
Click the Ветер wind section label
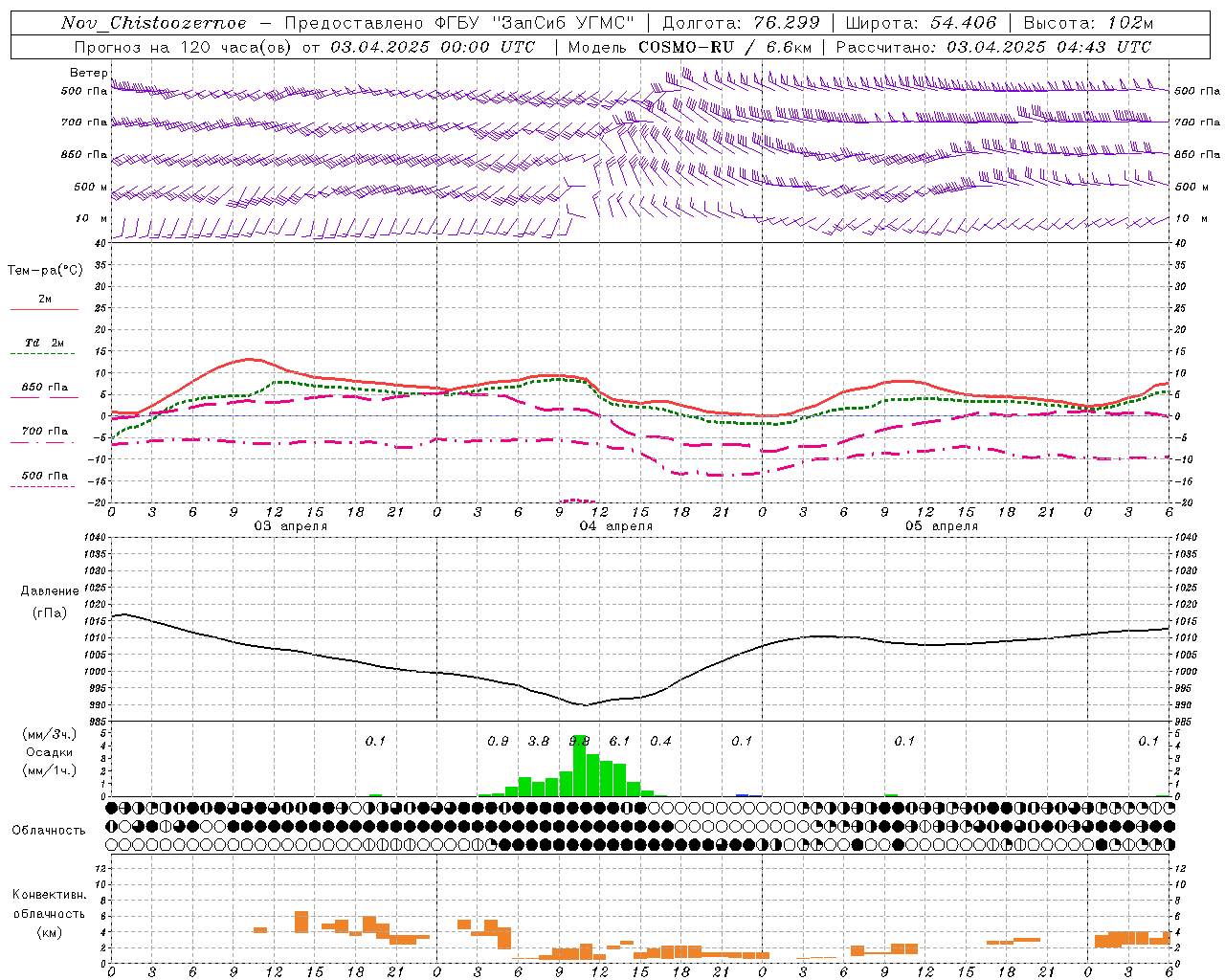click(x=88, y=73)
